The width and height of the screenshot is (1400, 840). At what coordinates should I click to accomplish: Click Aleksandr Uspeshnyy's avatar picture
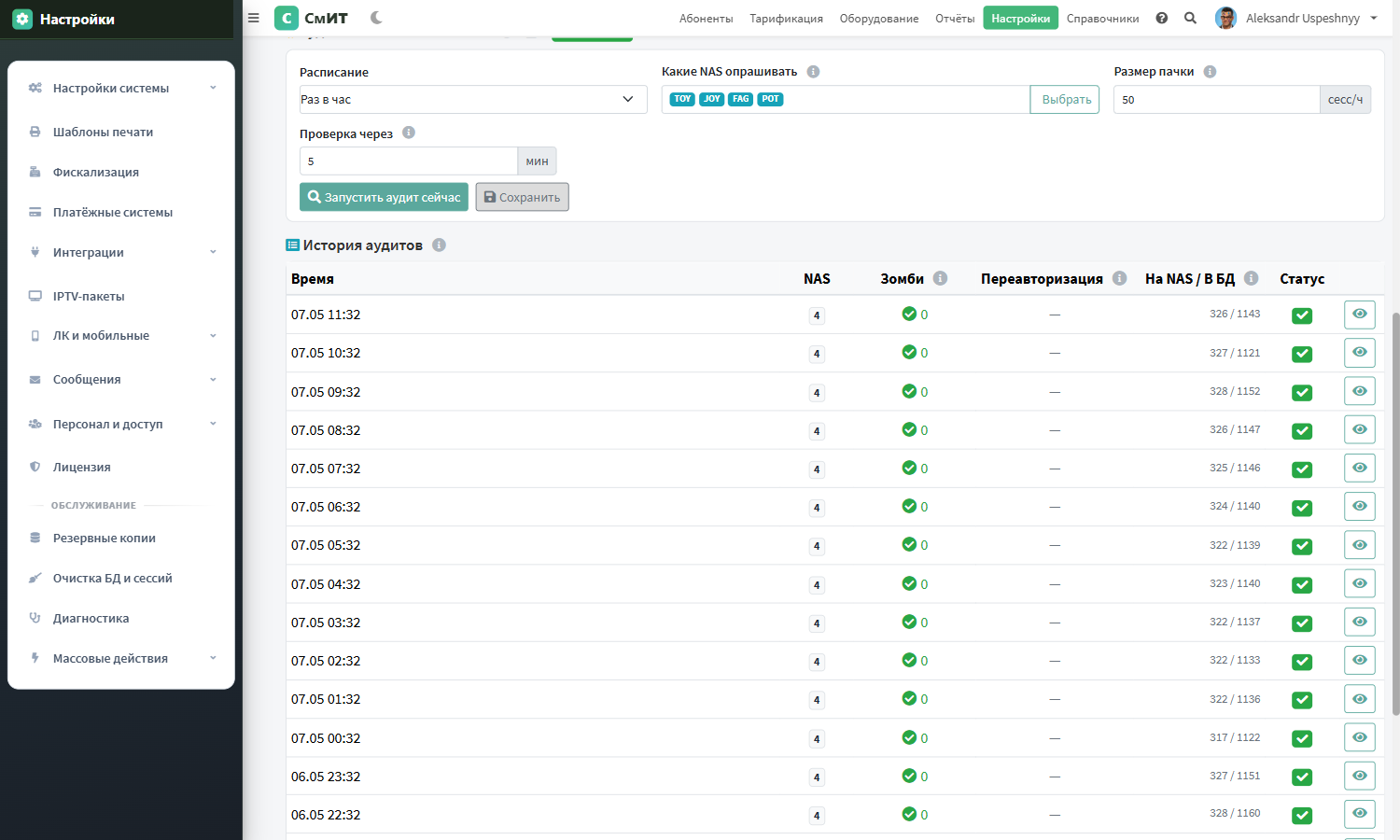[1225, 18]
